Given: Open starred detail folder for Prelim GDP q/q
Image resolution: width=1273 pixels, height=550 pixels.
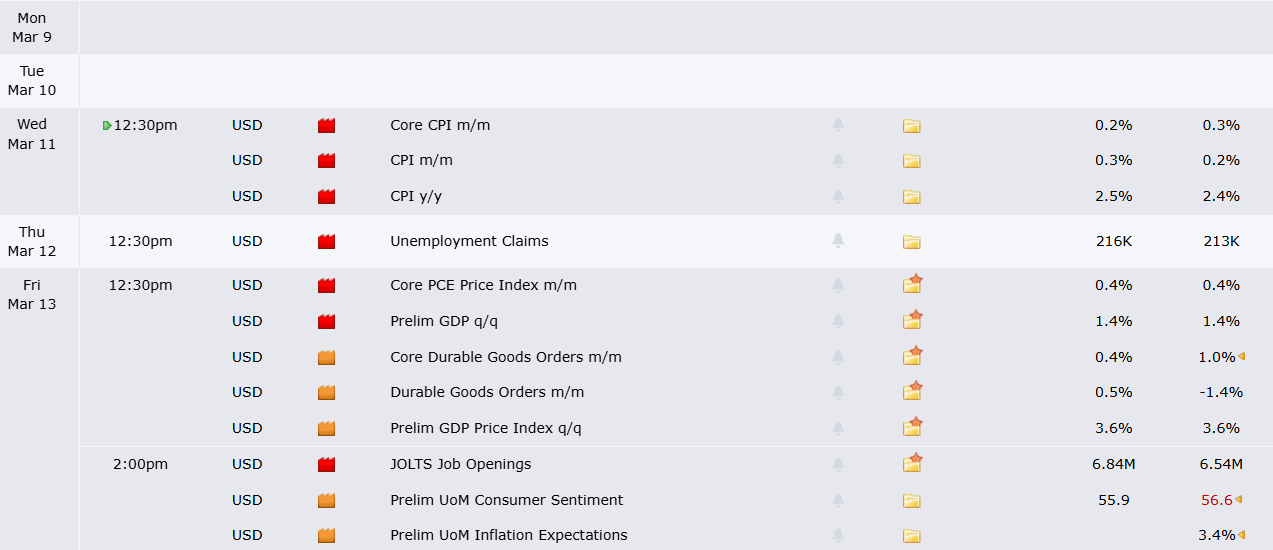Looking at the screenshot, I should click(911, 321).
